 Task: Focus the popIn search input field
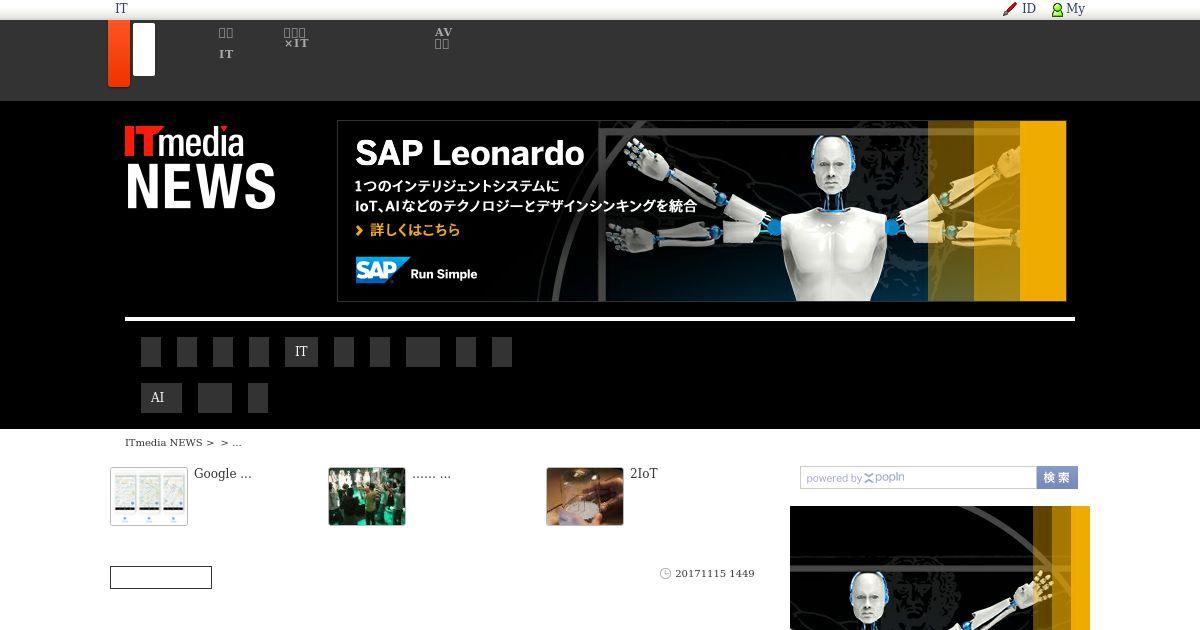(x=918, y=478)
